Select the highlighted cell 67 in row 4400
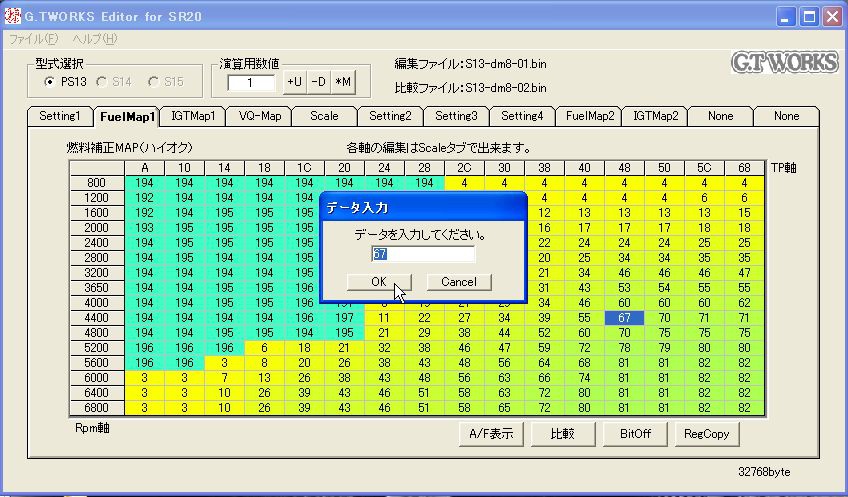The height and width of the screenshot is (497, 848). (x=624, y=318)
